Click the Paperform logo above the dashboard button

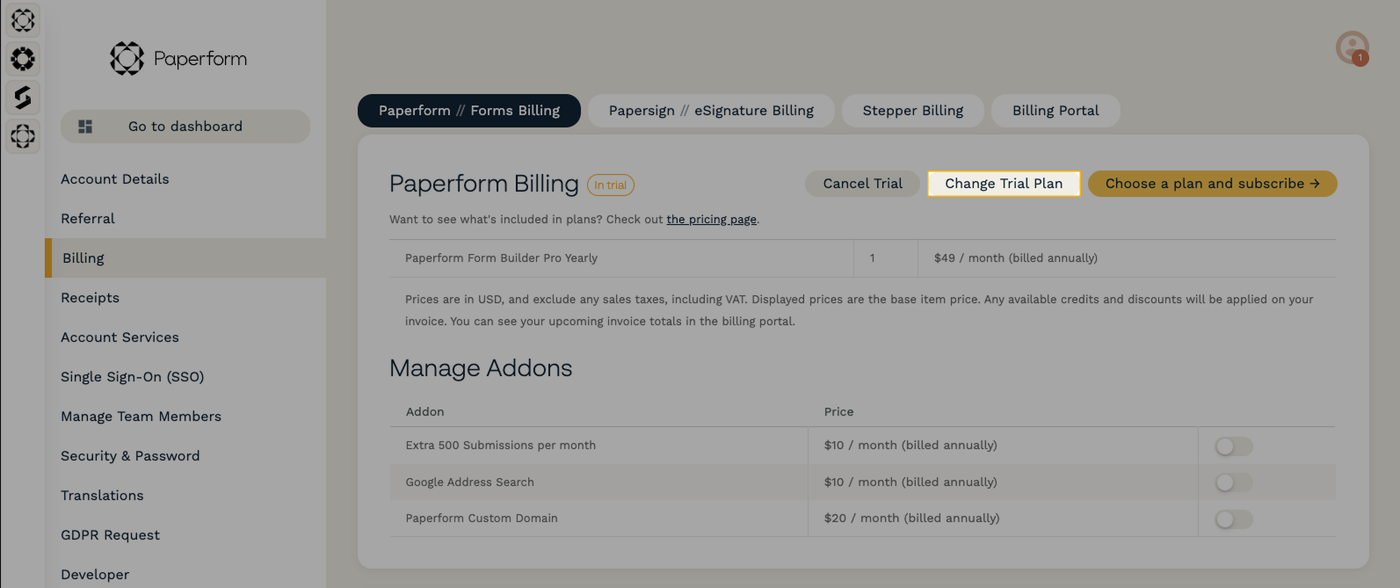(x=178, y=59)
